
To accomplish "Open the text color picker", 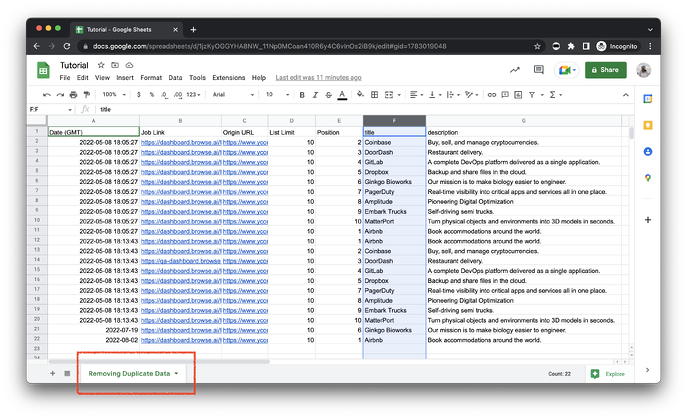I will 342,94.
